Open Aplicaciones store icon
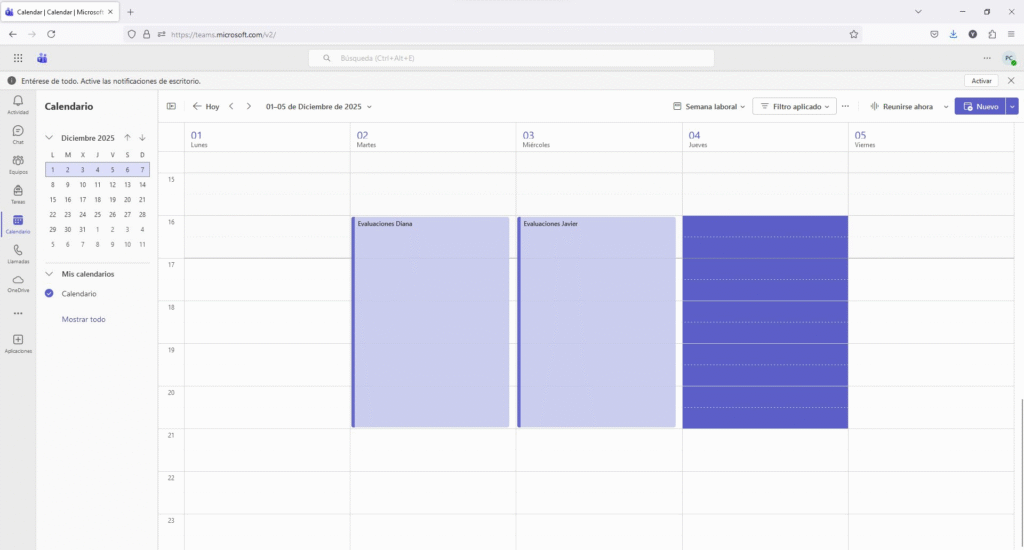This screenshot has height=550, width=1024. click(x=18, y=344)
